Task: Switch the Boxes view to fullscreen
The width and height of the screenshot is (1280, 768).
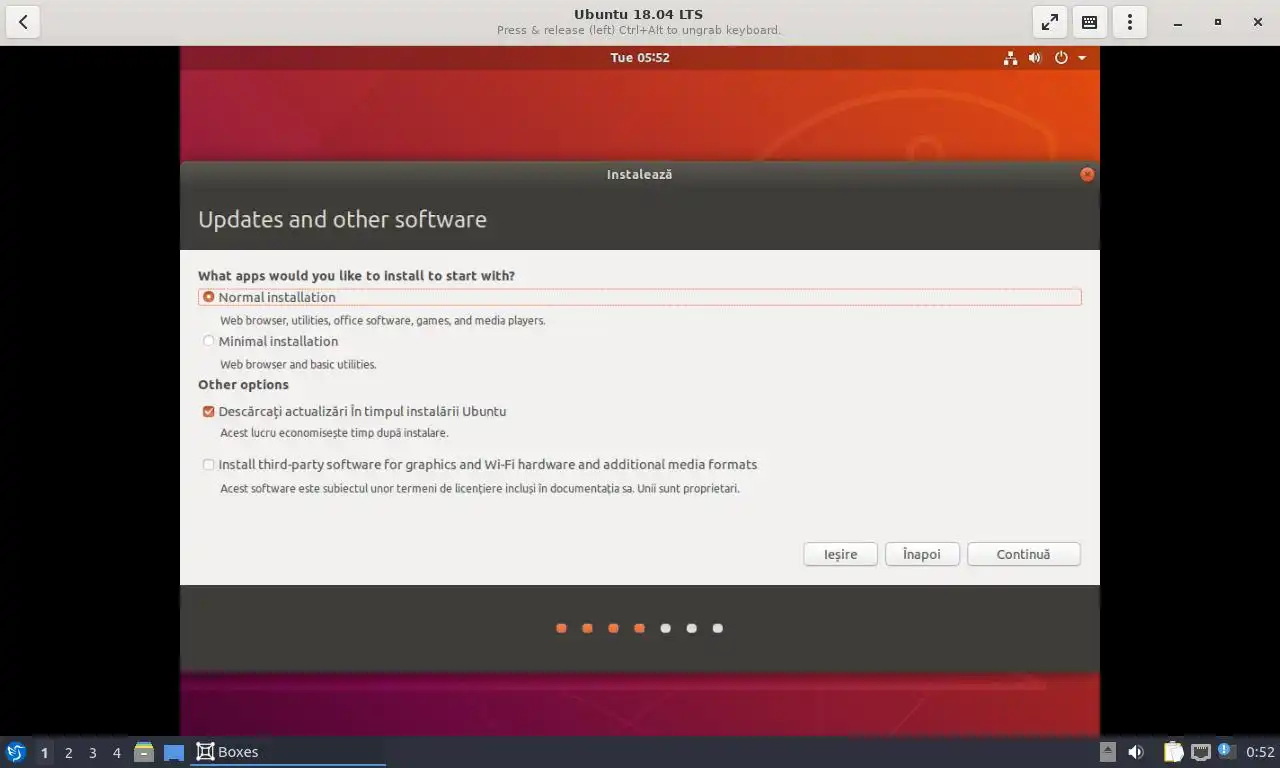Action: pos(1050,22)
